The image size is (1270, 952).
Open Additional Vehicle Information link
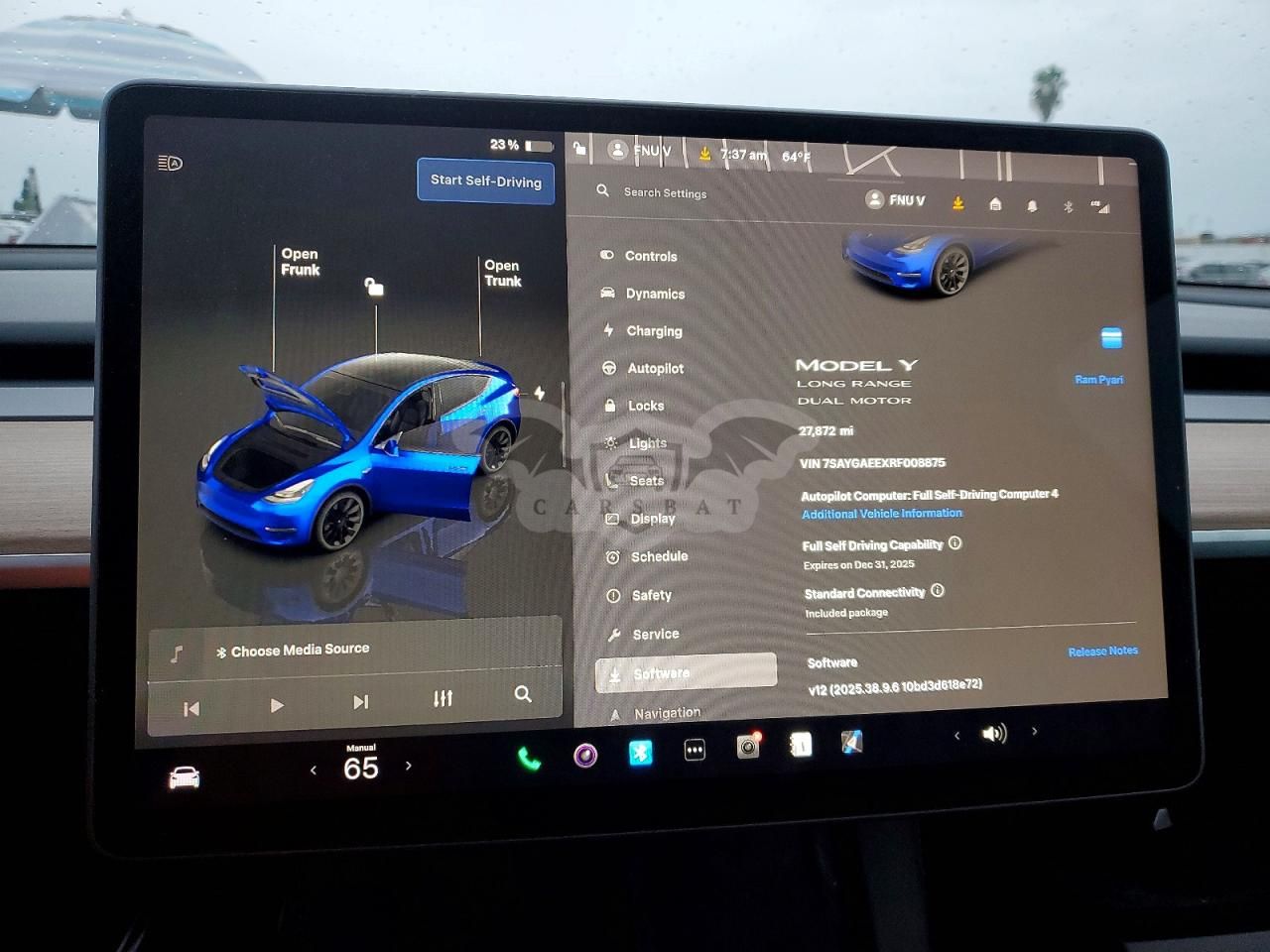(882, 514)
